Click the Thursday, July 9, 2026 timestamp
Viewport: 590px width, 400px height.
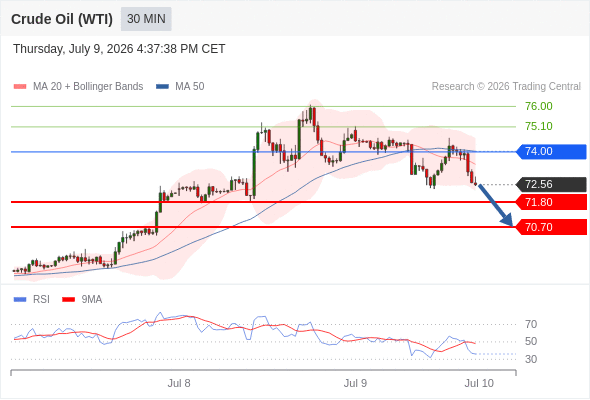click(119, 49)
